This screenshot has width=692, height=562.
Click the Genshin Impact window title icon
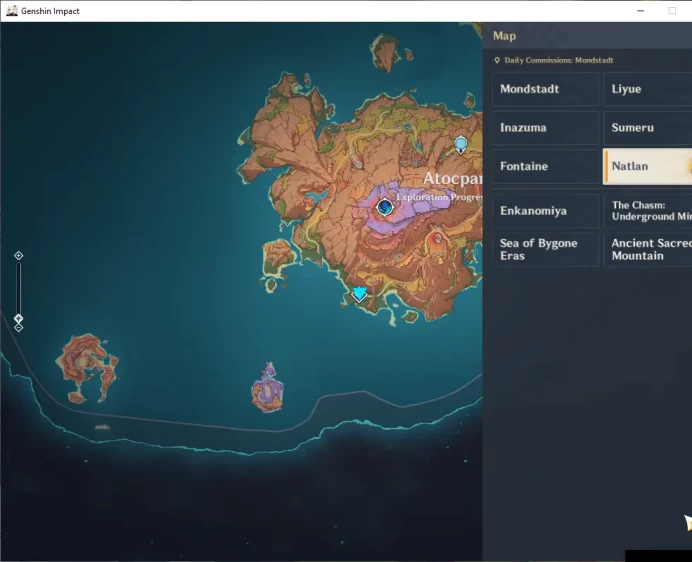click(x=12, y=11)
